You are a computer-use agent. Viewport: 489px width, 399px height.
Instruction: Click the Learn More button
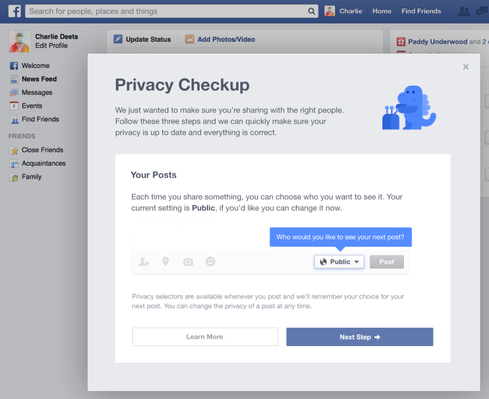(x=205, y=337)
